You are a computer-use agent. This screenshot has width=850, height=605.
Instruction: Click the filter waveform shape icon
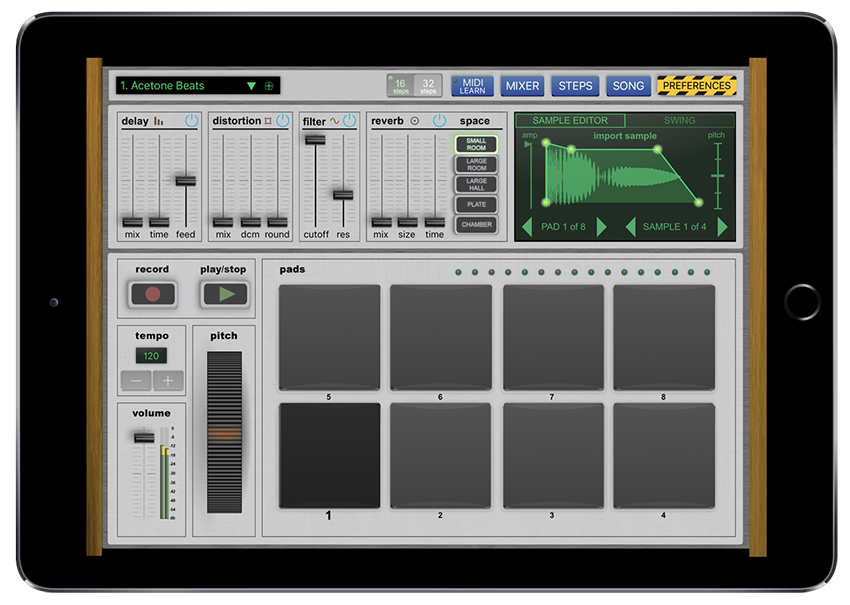point(334,121)
